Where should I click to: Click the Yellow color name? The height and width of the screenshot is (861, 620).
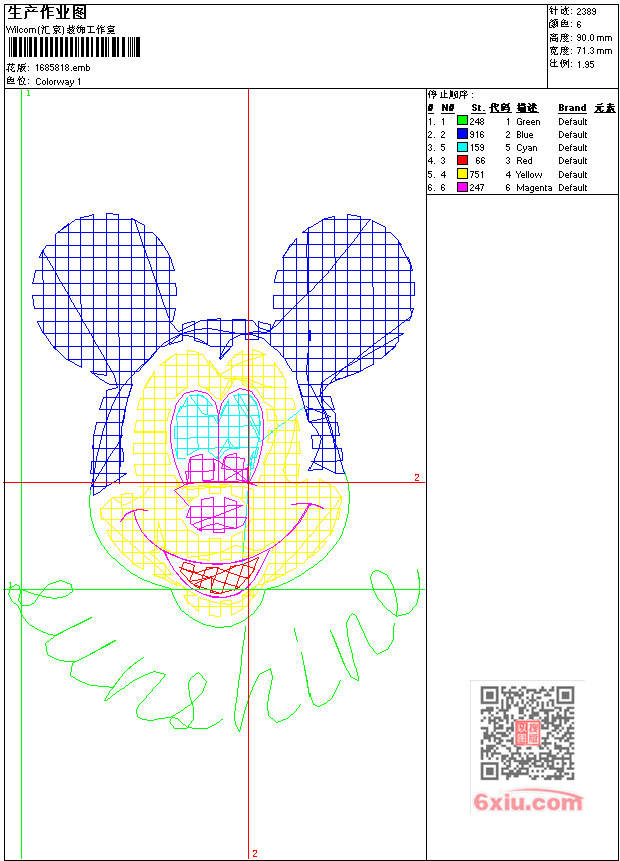529,175
